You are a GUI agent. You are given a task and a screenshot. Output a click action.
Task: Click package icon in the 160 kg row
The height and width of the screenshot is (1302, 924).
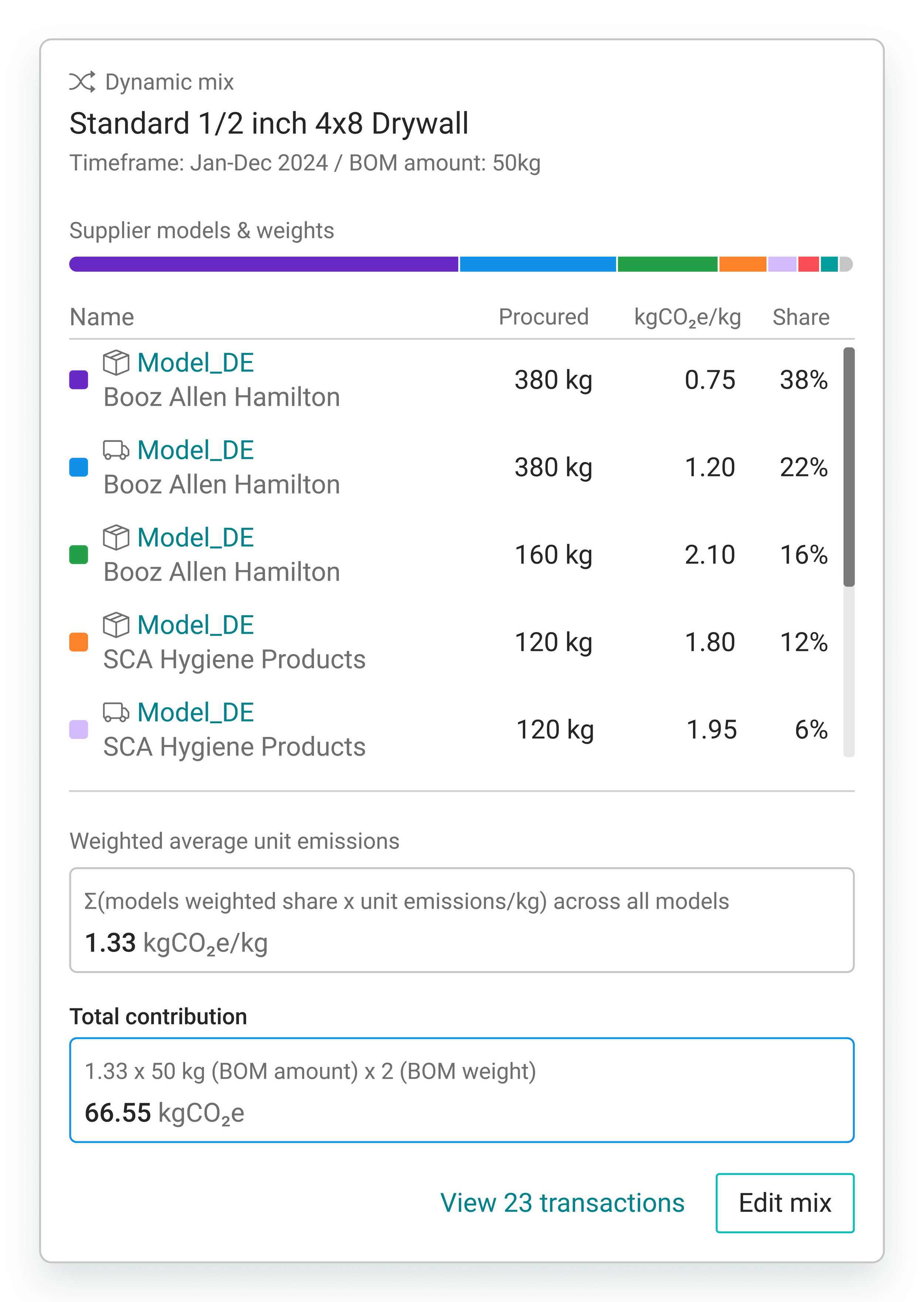tap(116, 537)
